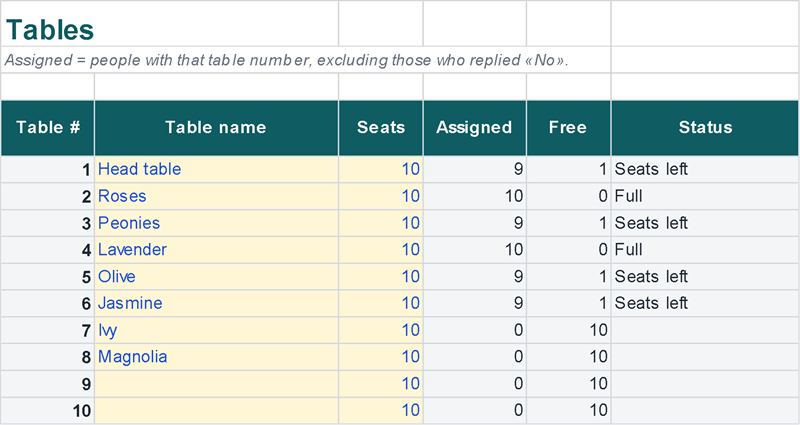
Task: Select table number 6 cell
Action: point(47,304)
